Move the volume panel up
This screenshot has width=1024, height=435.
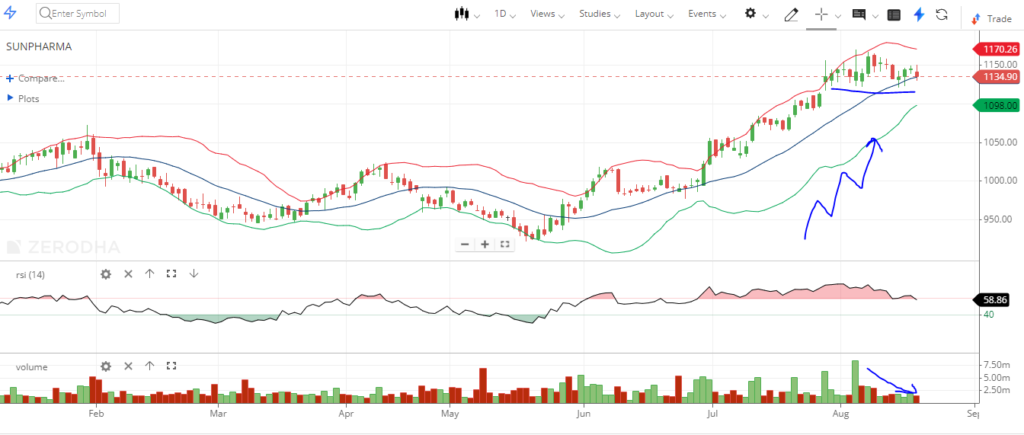pyautogui.click(x=149, y=366)
